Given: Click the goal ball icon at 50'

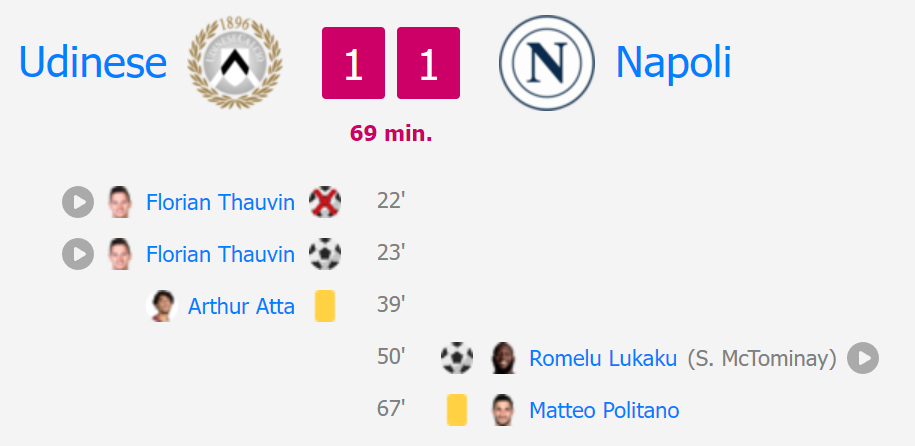Looking at the screenshot, I should click(457, 358).
